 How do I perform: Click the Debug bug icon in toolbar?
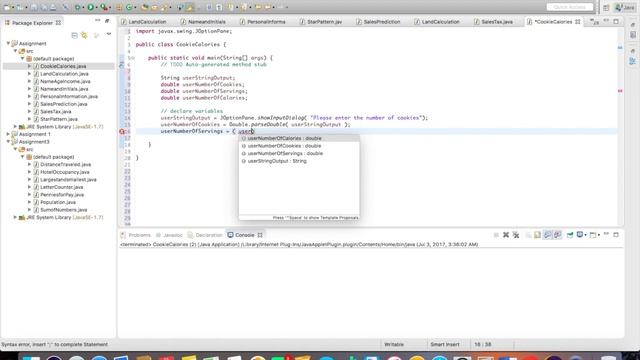77,7
